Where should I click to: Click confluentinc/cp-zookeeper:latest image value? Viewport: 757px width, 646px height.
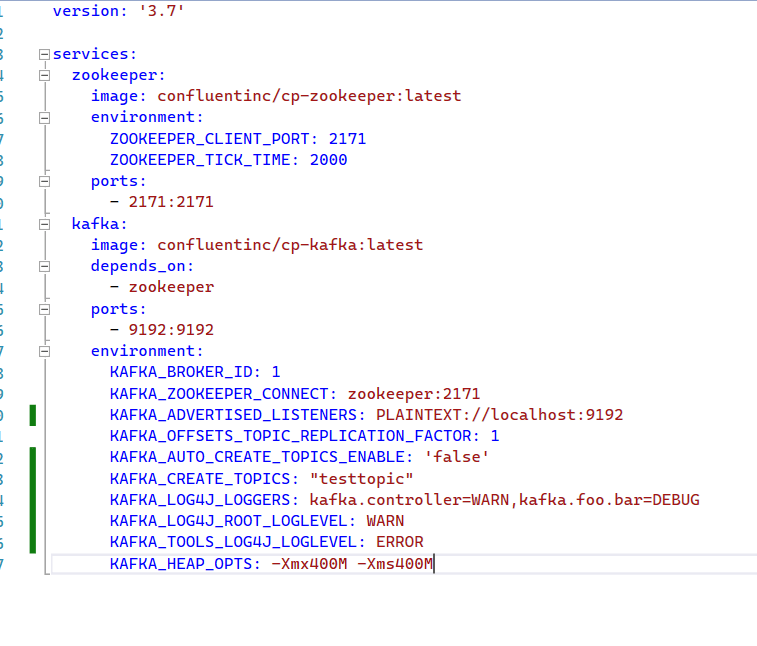pyautogui.click(x=309, y=96)
